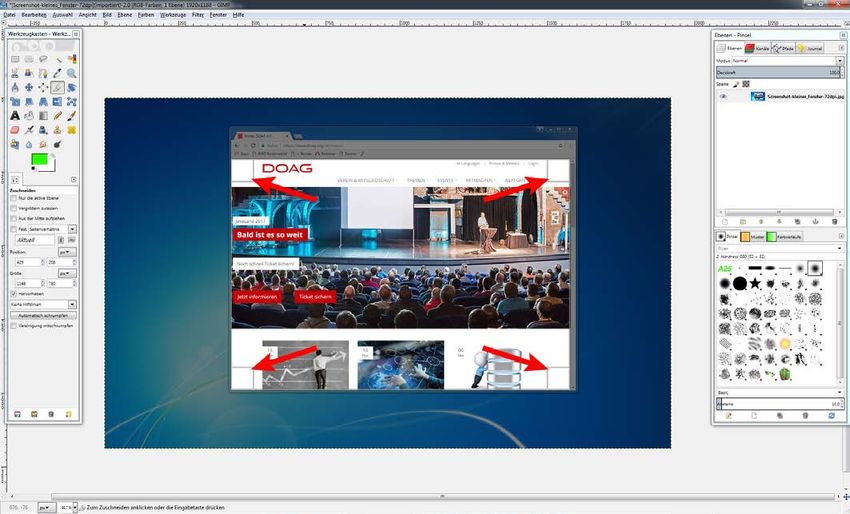Image resolution: width=850 pixels, height=514 pixels.
Task: Select the Crop tool in toolbox
Action: click(57, 87)
